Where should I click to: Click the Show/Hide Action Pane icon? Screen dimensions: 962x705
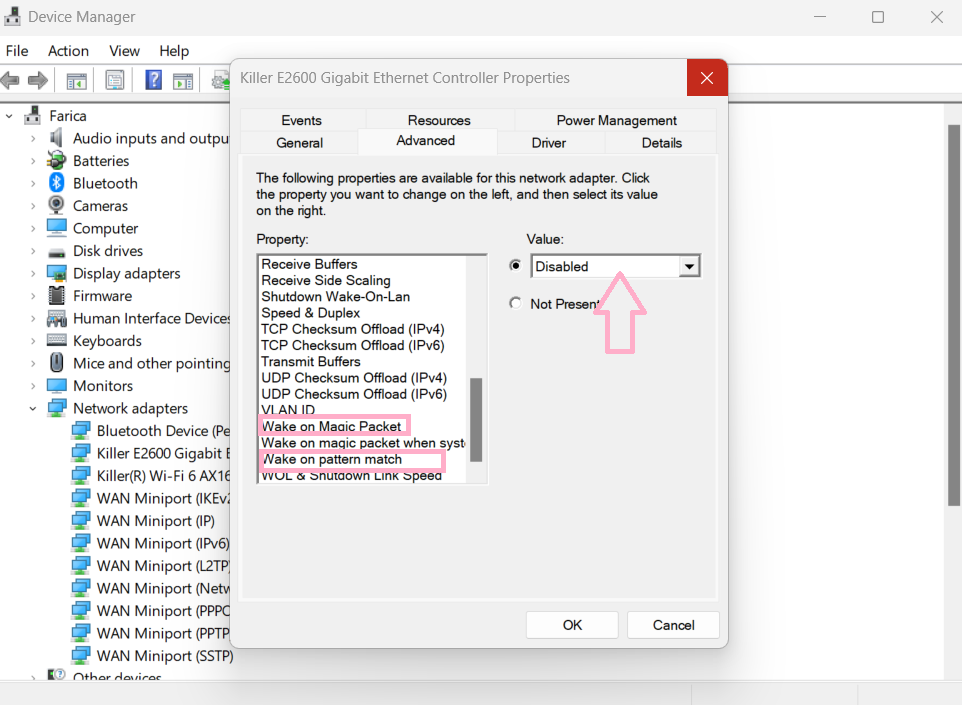[183, 80]
